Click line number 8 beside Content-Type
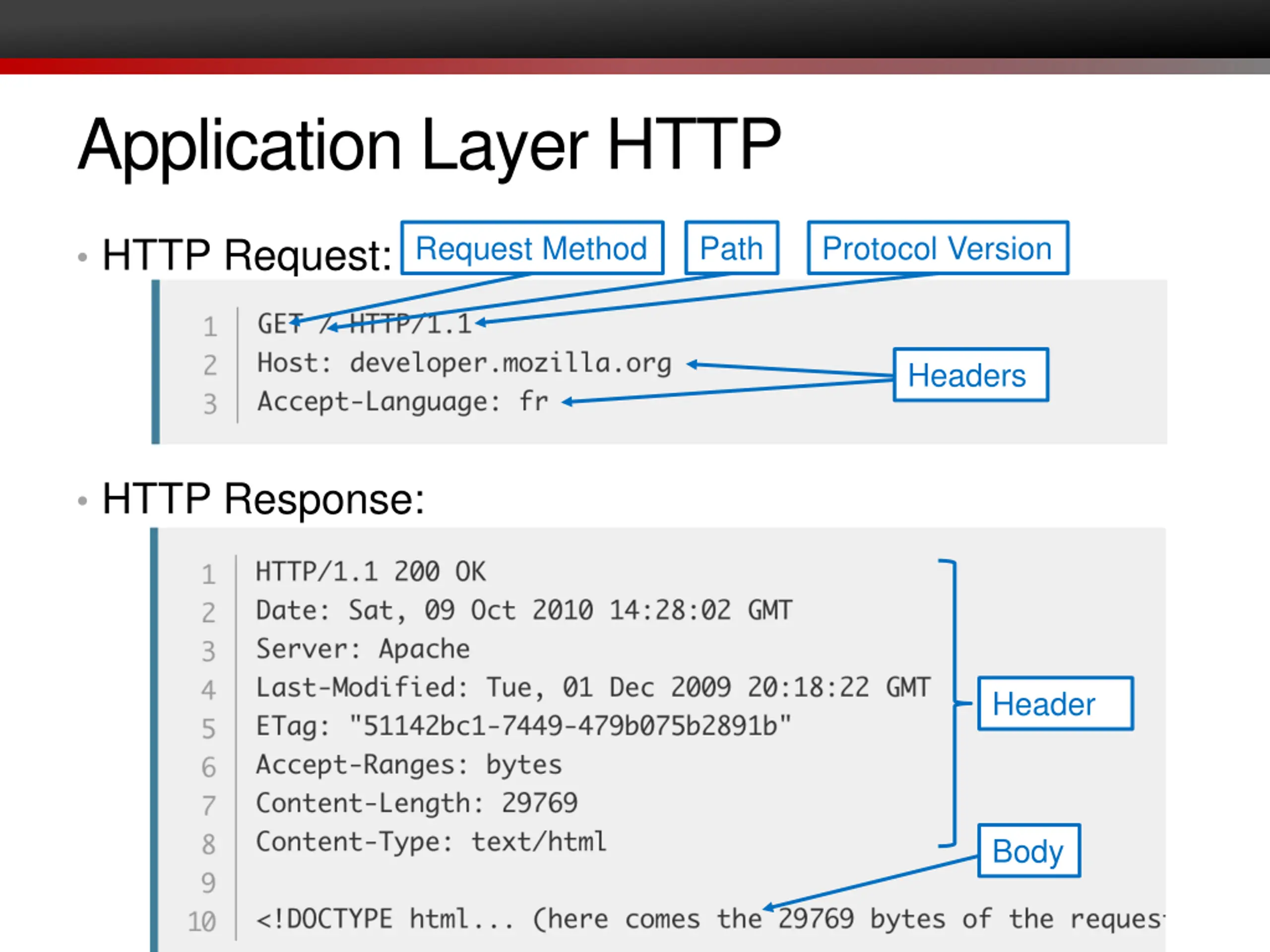 click(x=208, y=845)
